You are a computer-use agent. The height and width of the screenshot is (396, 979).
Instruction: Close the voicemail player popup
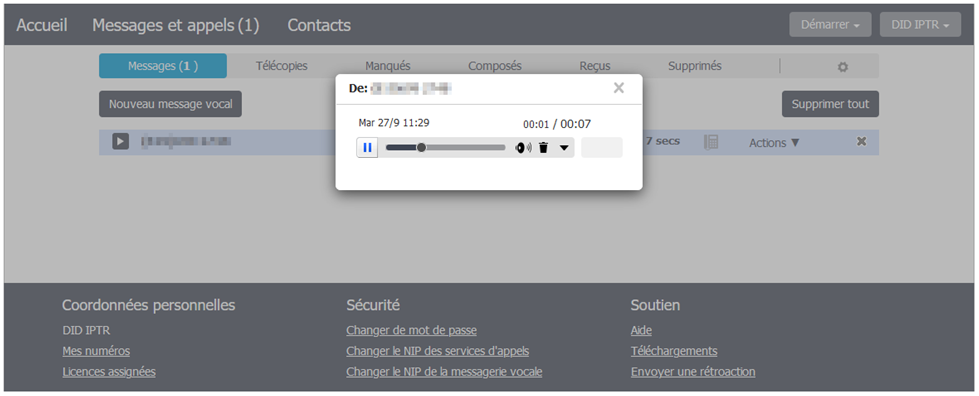[619, 88]
